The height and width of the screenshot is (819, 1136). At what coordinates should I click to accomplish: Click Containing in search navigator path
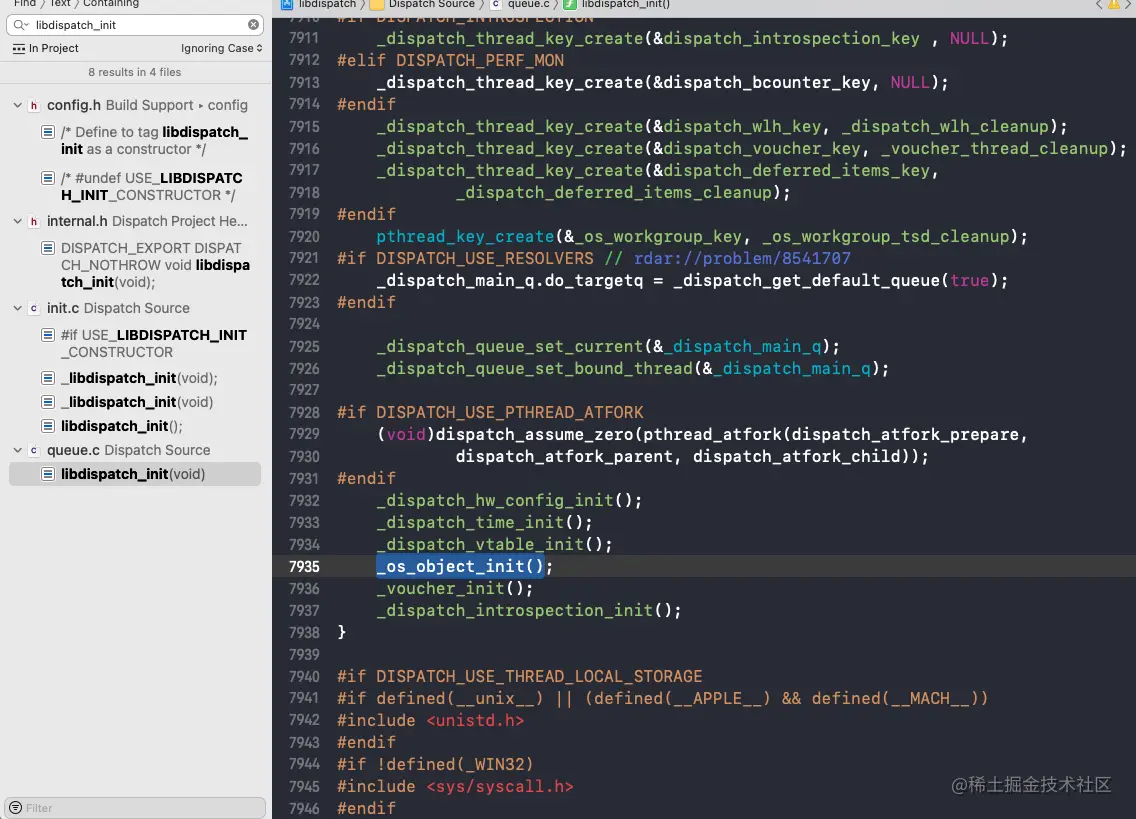111,4
